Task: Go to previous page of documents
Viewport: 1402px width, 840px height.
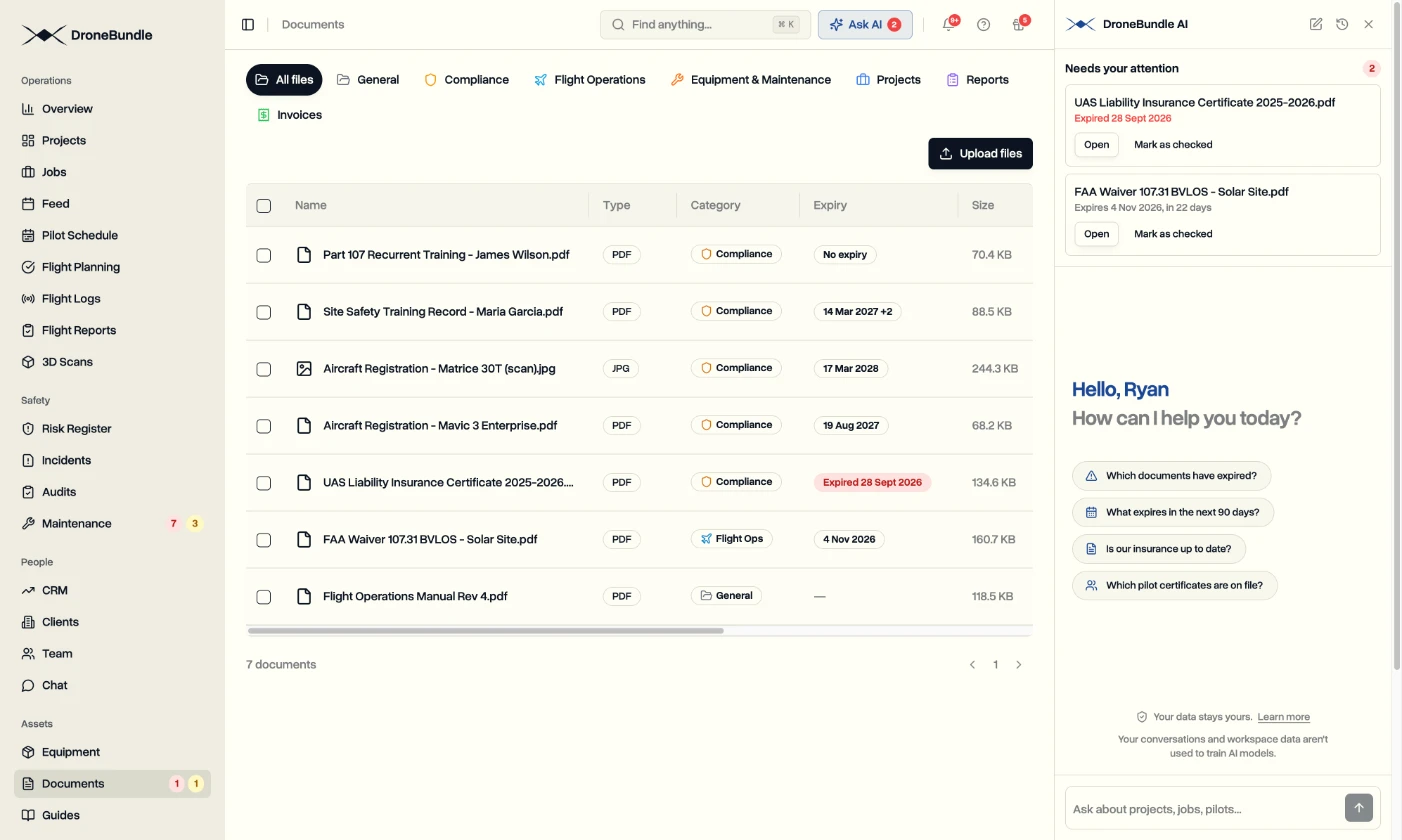Action: click(x=972, y=665)
